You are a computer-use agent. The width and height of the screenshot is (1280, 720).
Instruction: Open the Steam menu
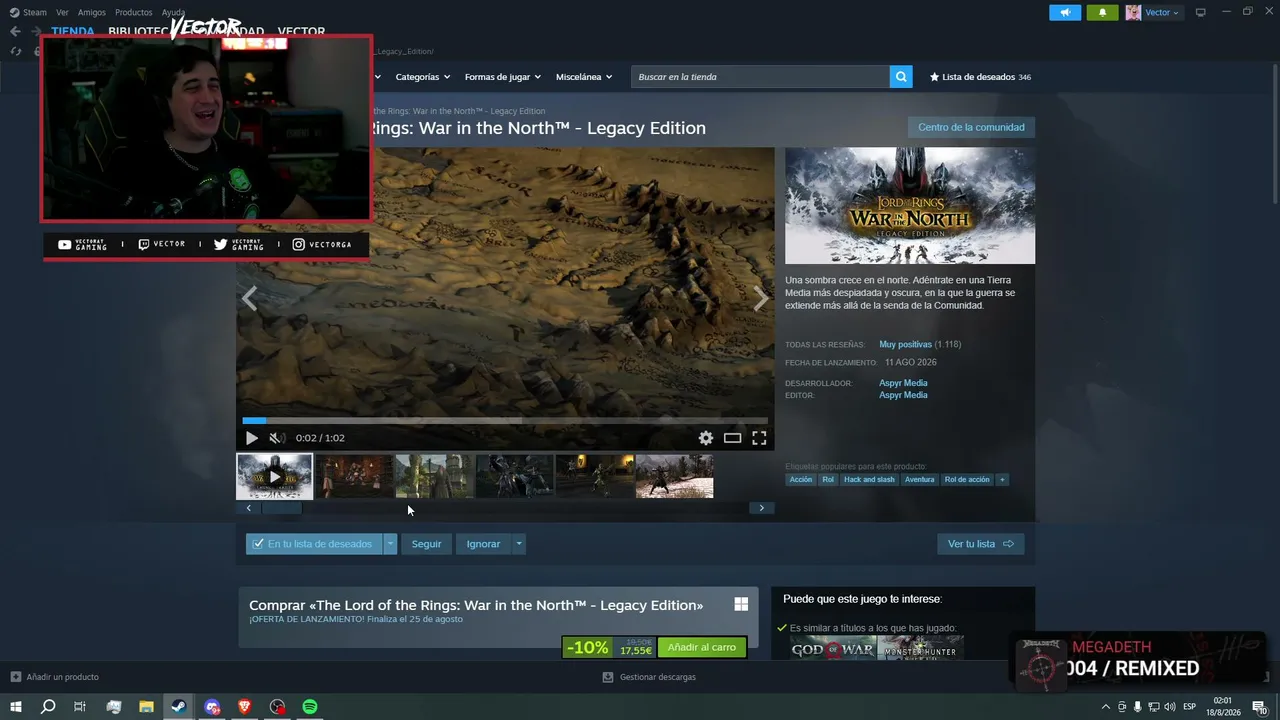click(28, 12)
